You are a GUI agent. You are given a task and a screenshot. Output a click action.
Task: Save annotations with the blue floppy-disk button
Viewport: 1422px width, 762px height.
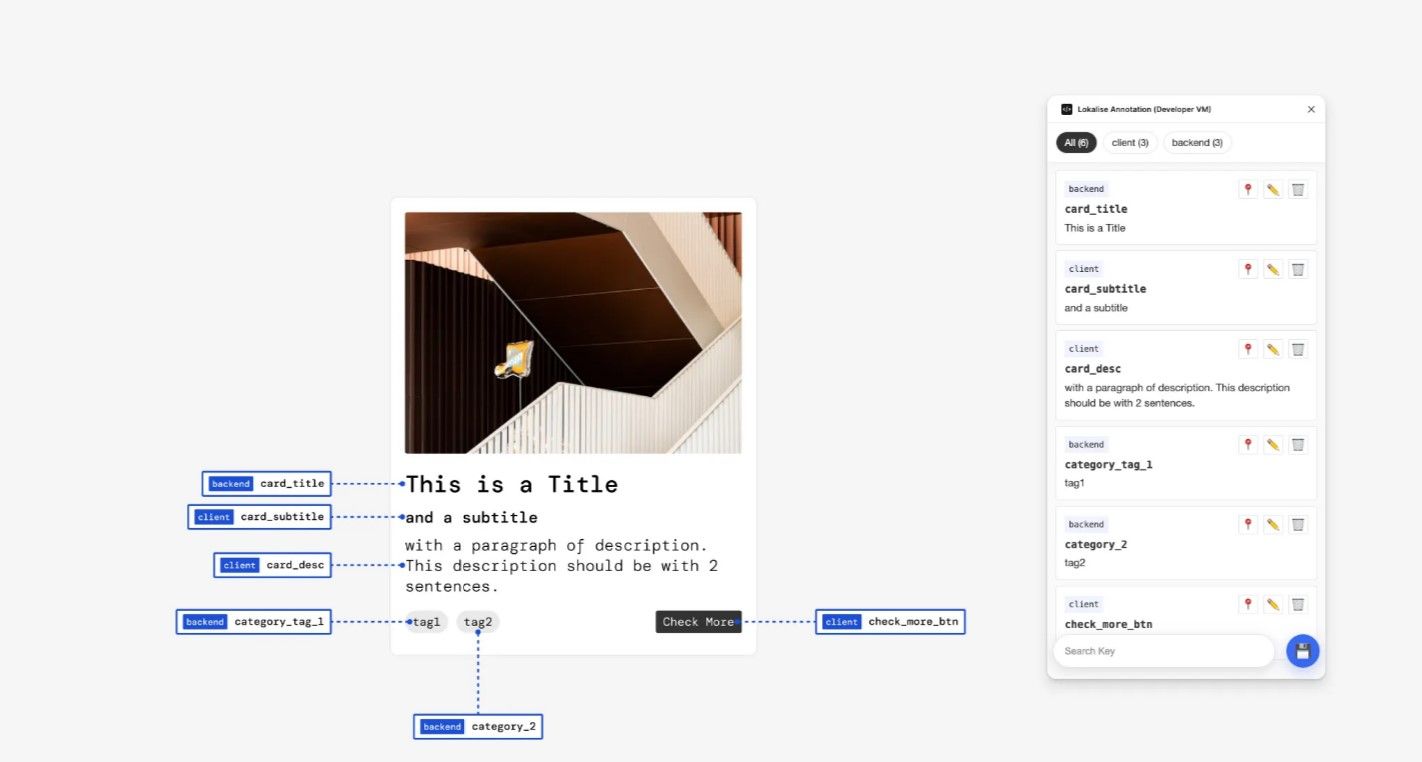pos(1303,651)
